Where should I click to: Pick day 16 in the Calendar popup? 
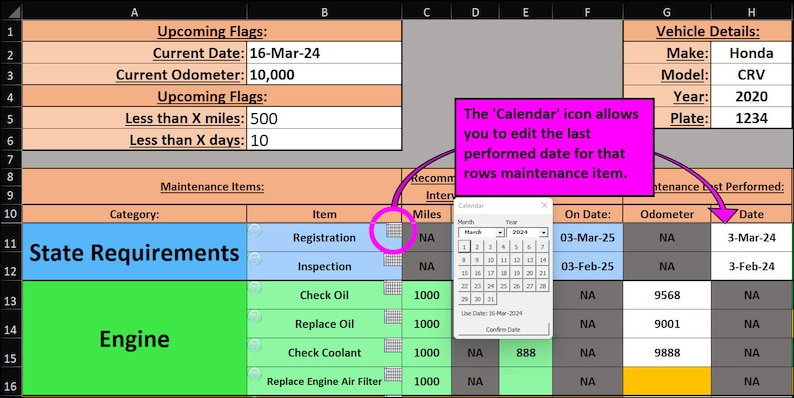coord(477,273)
